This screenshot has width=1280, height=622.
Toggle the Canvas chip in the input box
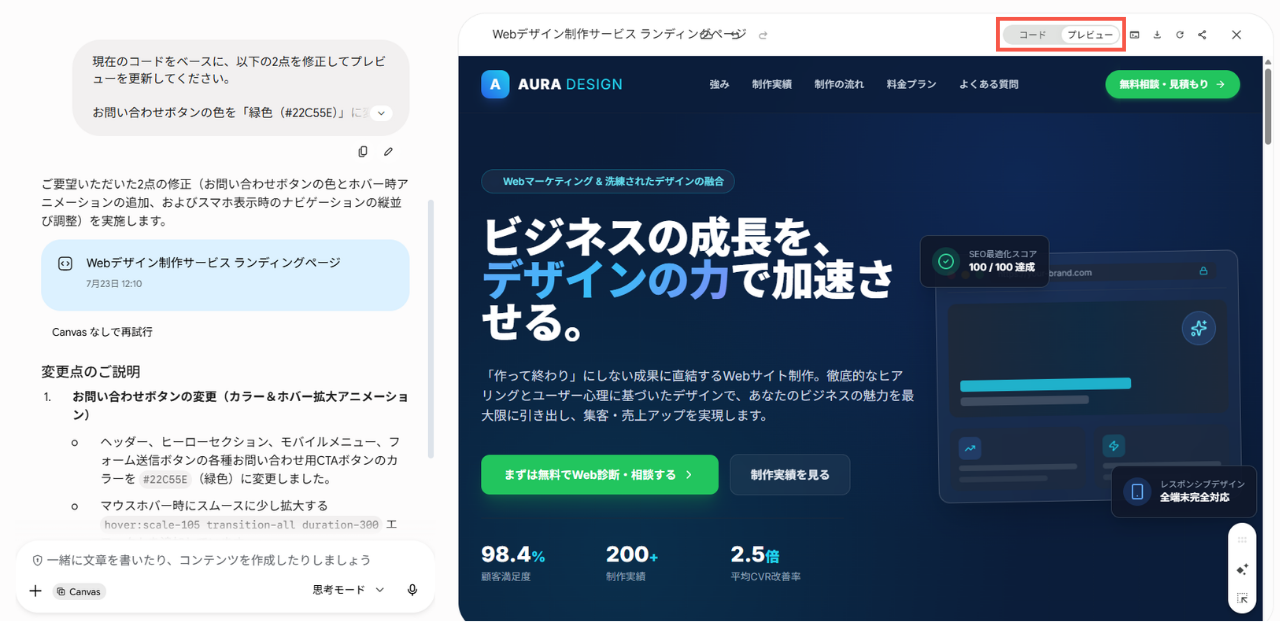[x=79, y=591]
